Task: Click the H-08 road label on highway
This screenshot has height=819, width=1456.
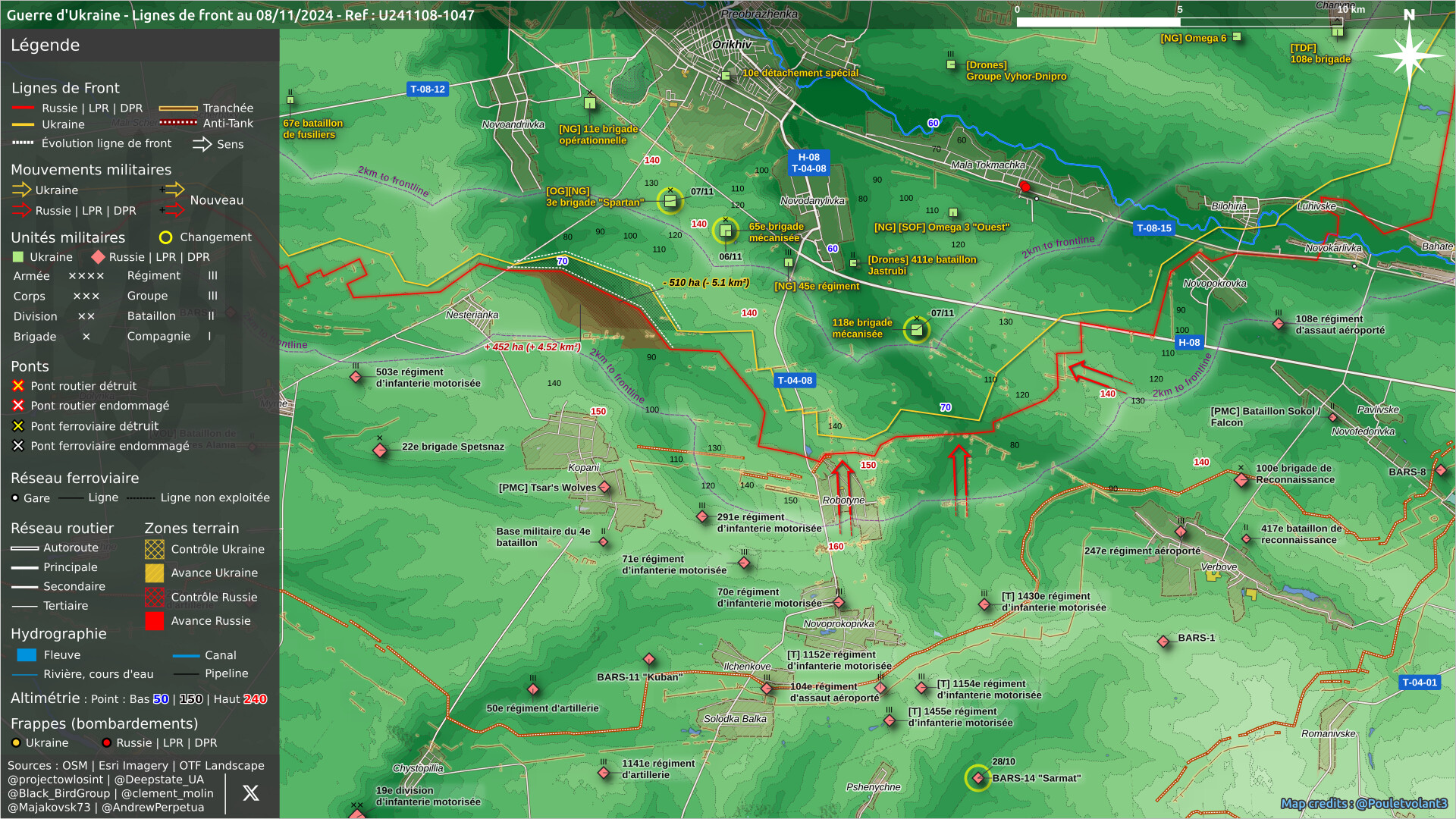Action: click(1188, 343)
